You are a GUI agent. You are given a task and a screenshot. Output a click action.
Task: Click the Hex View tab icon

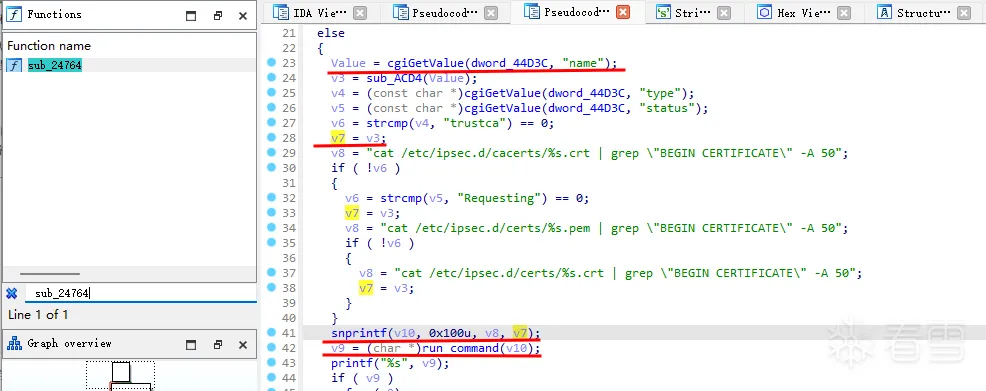[765, 13]
